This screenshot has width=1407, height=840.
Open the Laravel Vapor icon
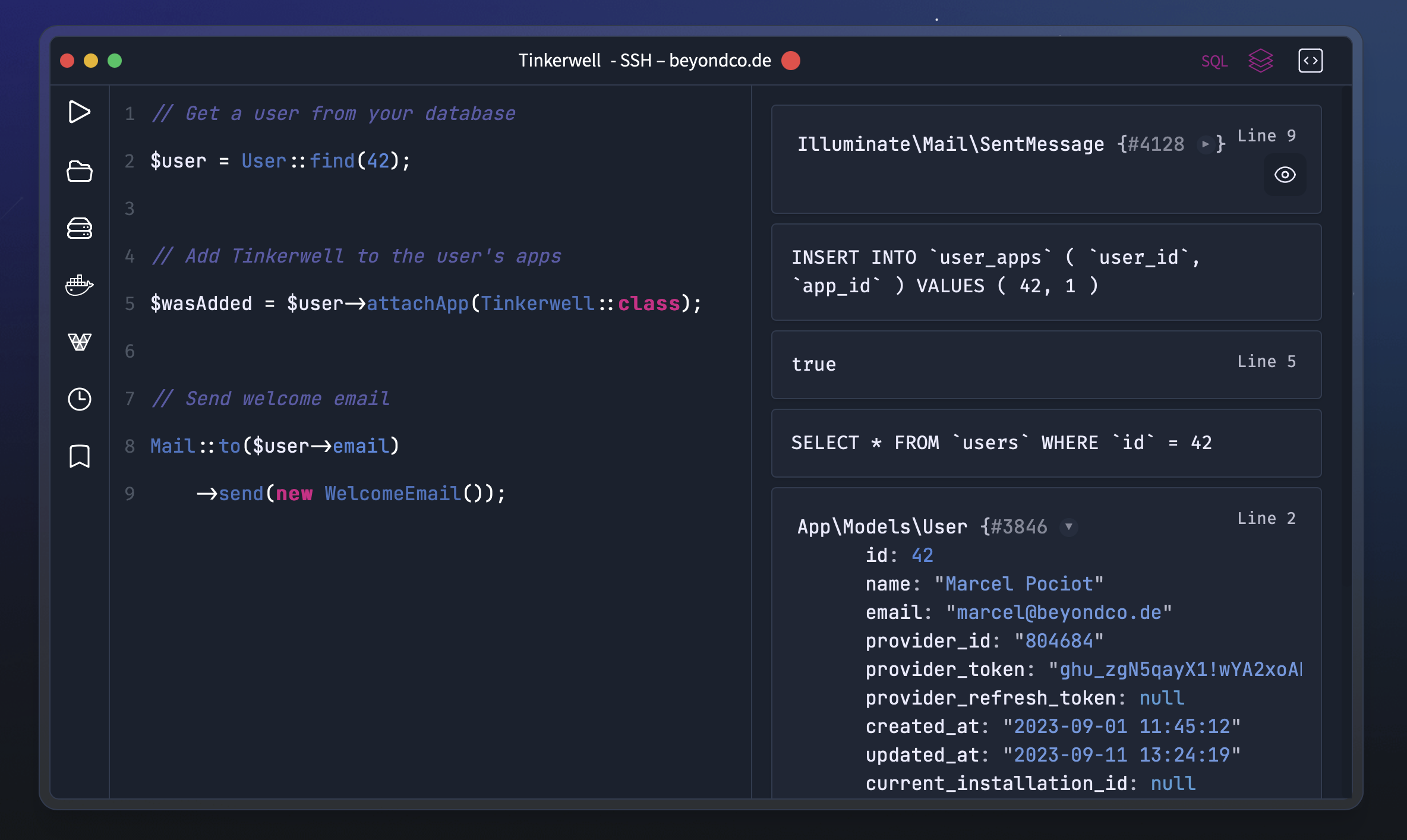tap(79, 342)
